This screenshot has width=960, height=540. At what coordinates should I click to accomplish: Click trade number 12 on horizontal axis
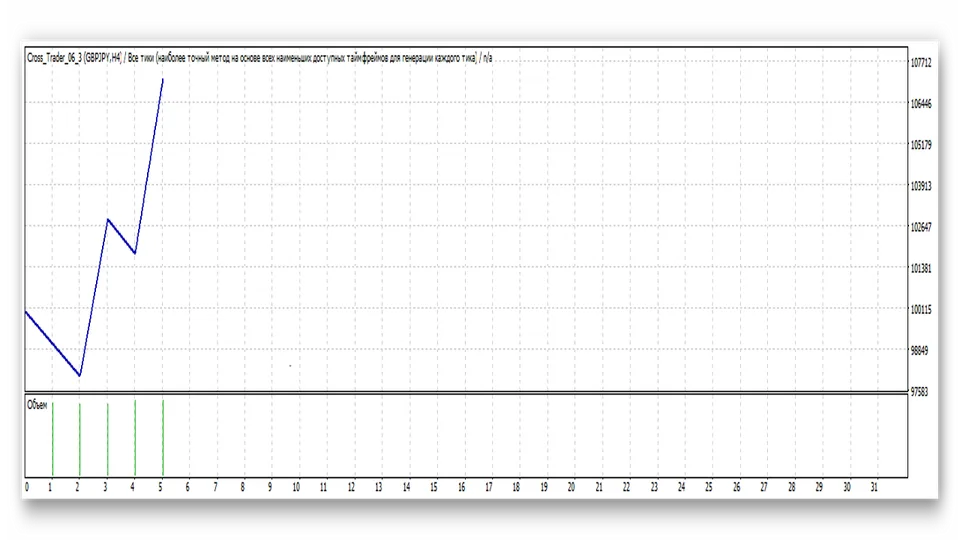tap(351, 487)
